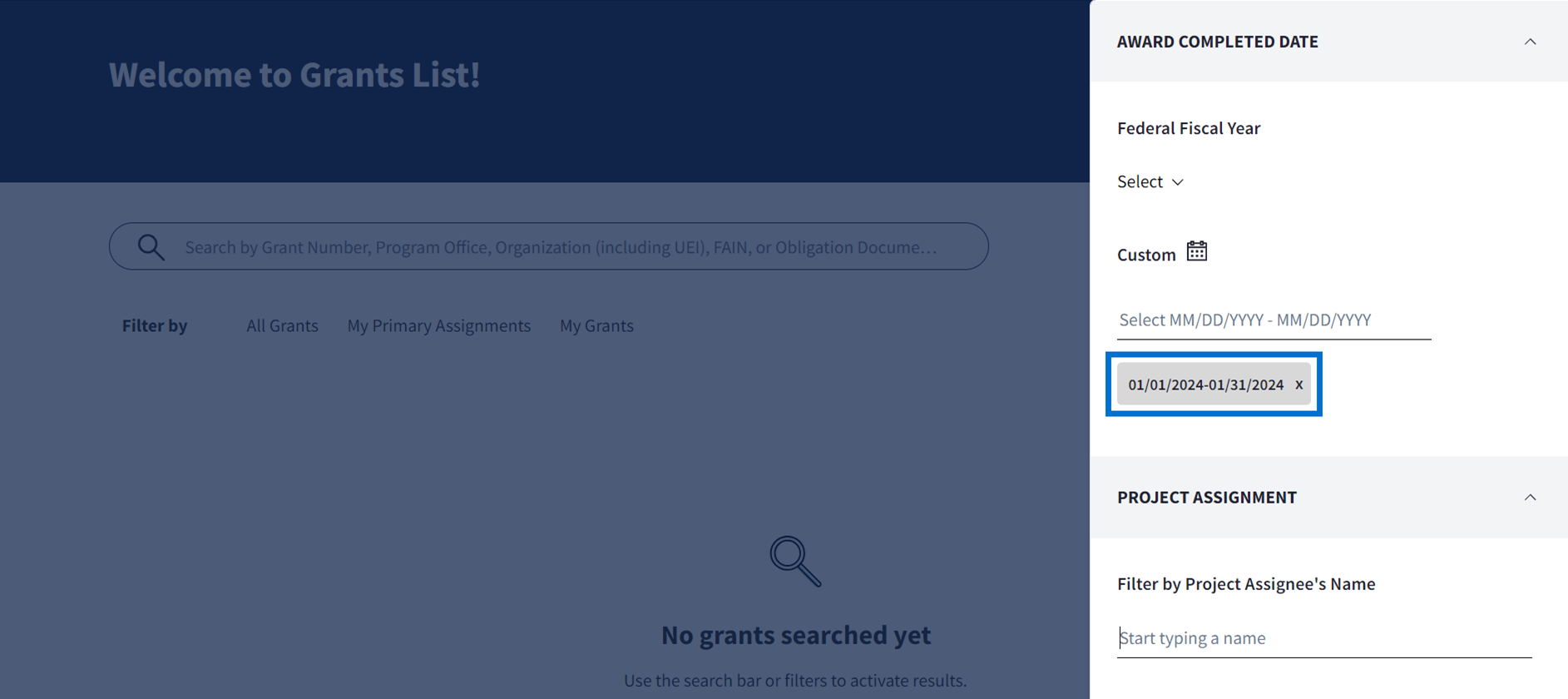Collapse Award Completed Date section using chevron

coord(1529,42)
